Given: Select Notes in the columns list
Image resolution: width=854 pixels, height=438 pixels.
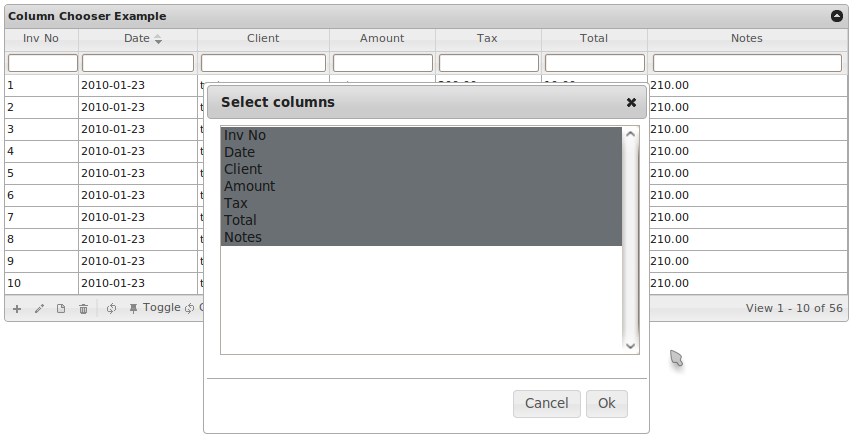Looking at the screenshot, I should click(243, 237).
